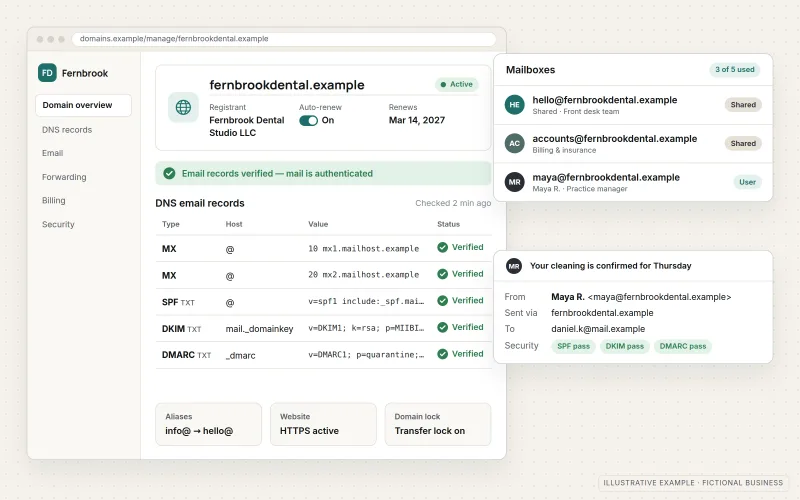This screenshot has width=800, height=500.
Task: Click the globe domain icon
Action: [183, 107]
